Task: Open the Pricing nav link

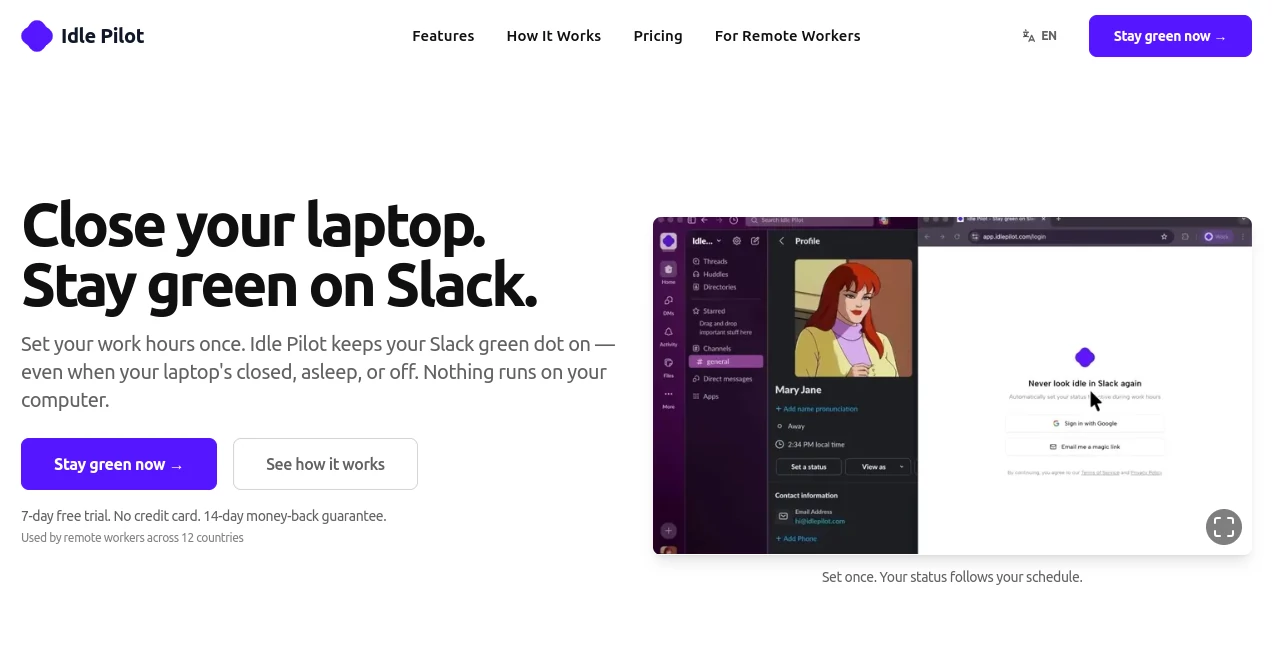Action: coord(658,36)
